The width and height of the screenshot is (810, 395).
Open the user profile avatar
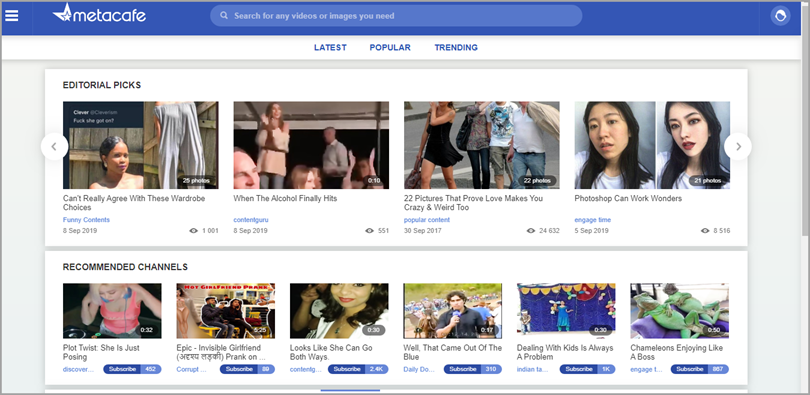(x=780, y=15)
